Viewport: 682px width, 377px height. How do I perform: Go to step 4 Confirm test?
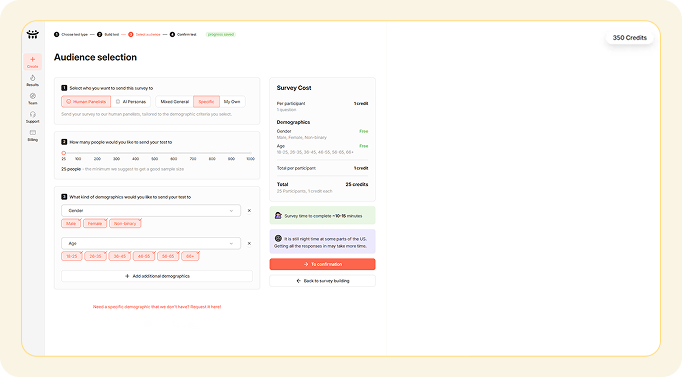[x=183, y=34]
